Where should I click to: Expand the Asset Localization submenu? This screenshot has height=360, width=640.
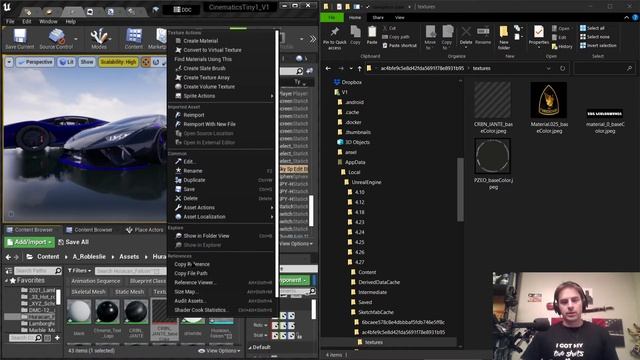(223, 217)
